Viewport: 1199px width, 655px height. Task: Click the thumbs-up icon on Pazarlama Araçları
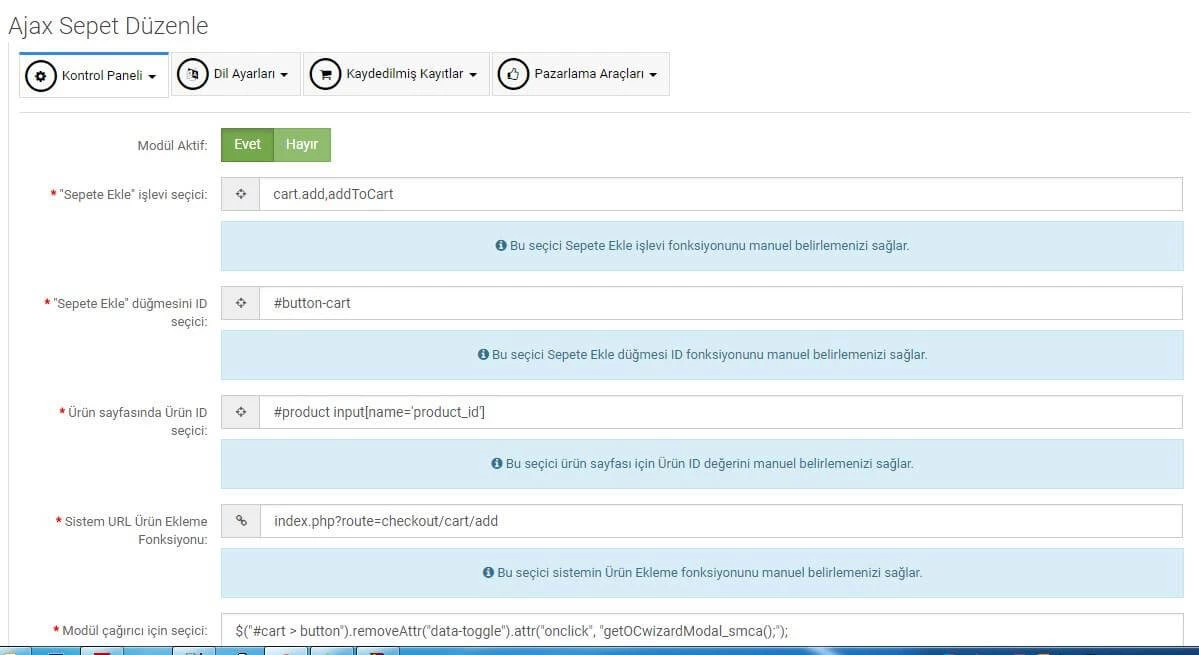514,73
